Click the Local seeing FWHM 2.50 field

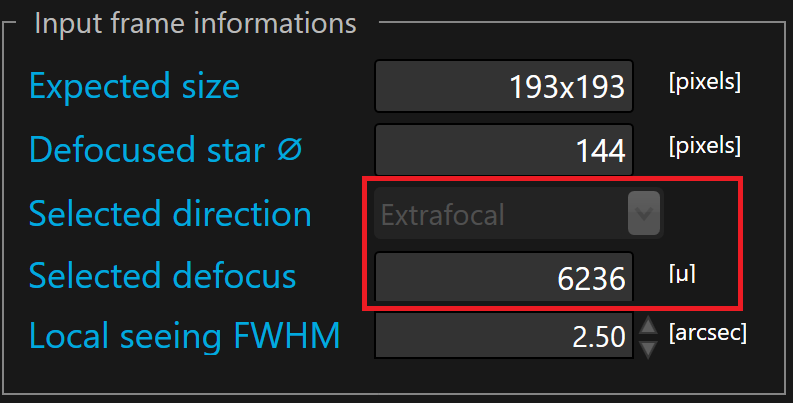point(504,336)
